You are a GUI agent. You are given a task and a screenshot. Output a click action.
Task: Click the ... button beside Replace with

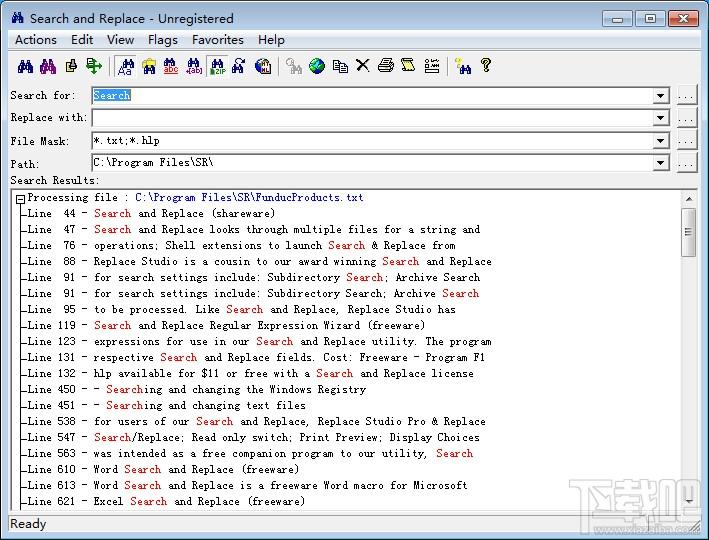686,118
